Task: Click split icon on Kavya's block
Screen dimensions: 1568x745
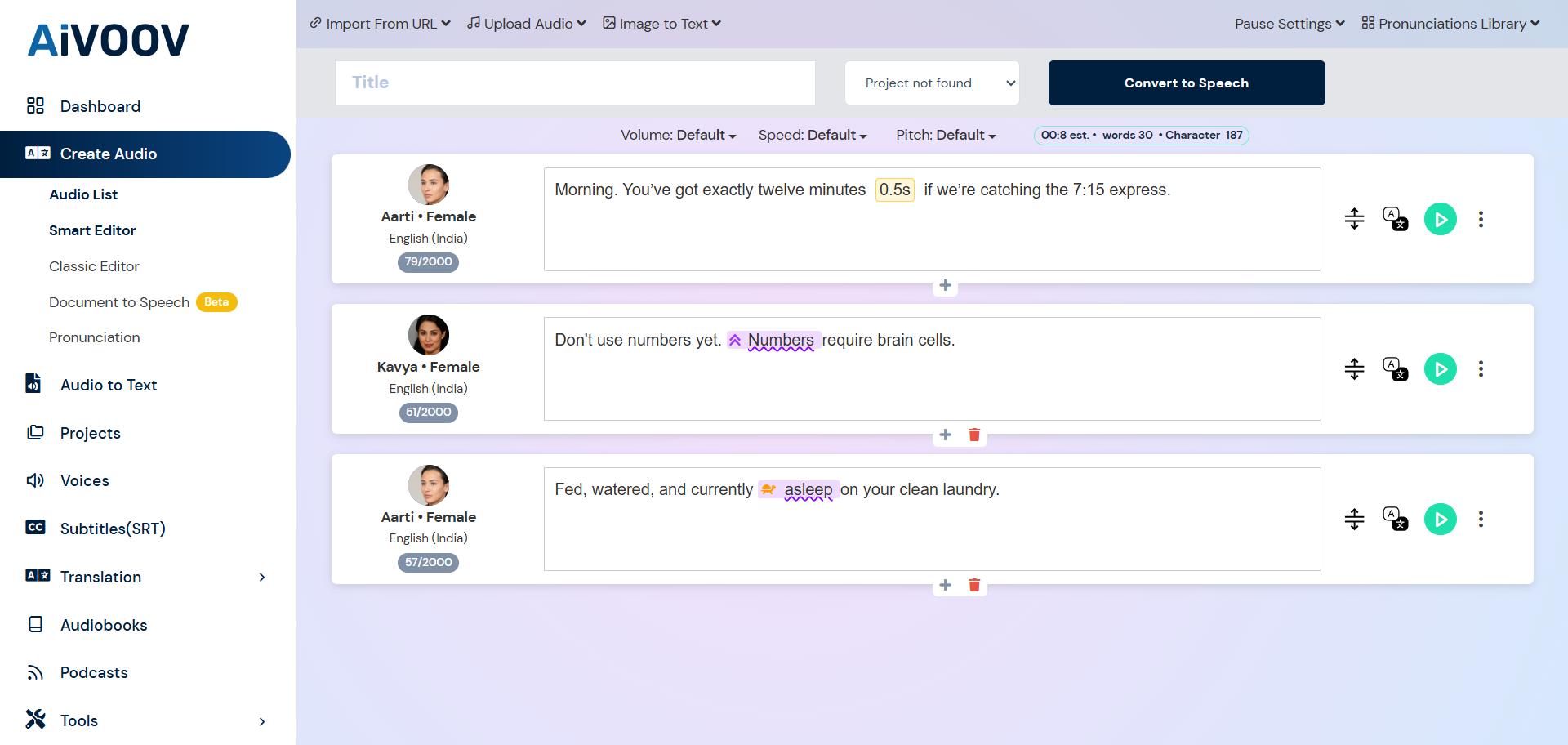Action: coord(1354,369)
